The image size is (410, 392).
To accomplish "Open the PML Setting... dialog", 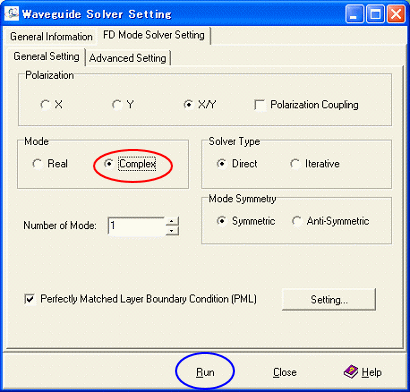I will 329,299.
